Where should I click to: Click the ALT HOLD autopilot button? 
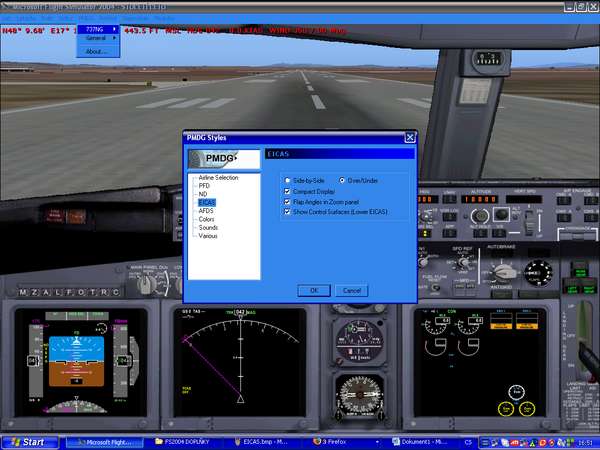point(480,233)
